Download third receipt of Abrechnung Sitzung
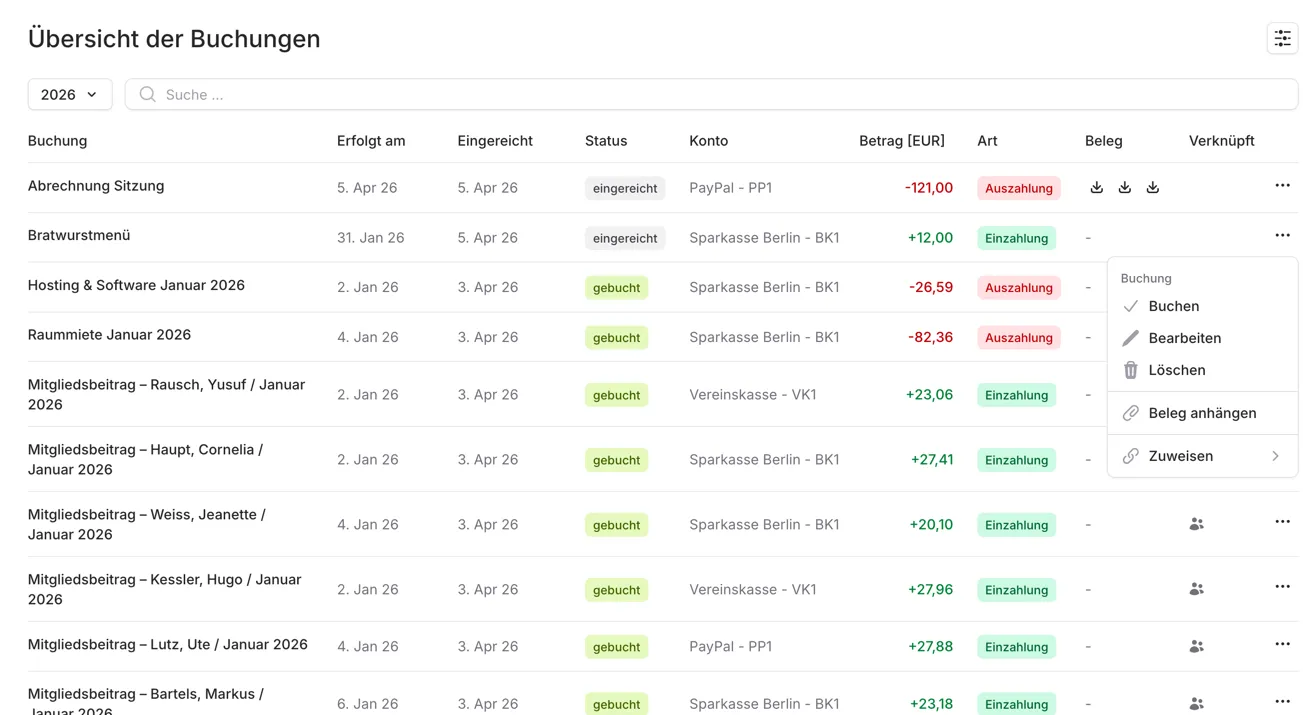This screenshot has width=1303, height=715. tap(1152, 187)
